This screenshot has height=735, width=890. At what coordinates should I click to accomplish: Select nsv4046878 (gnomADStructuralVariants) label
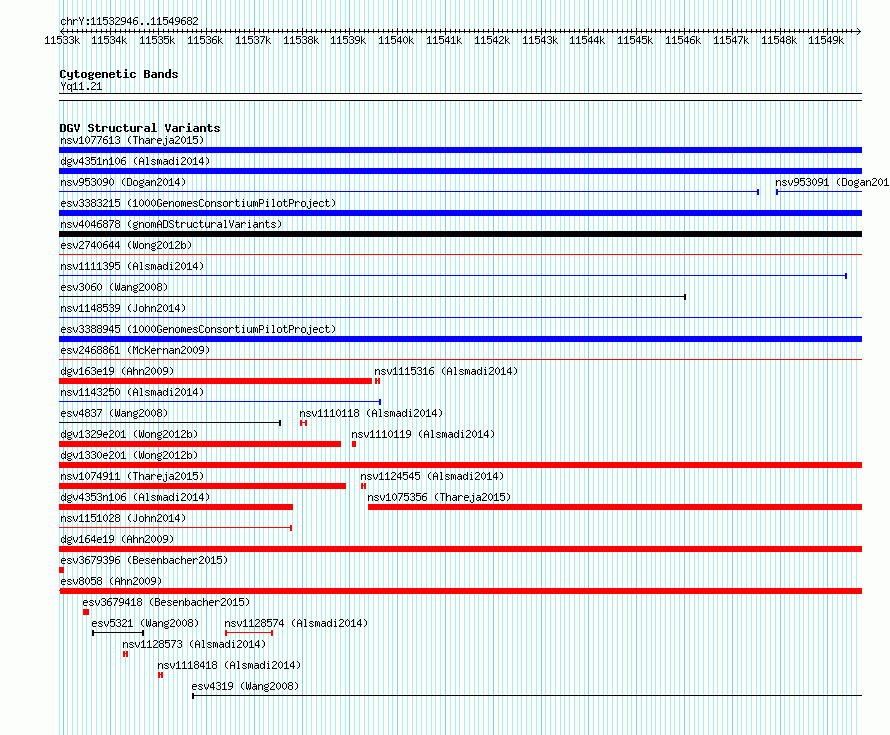pyautogui.click(x=171, y=224)
